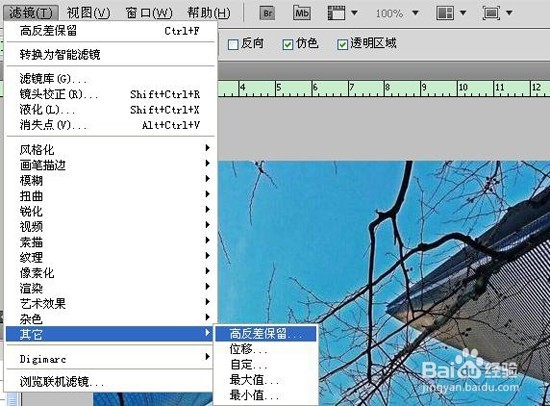The width and height of the screenshot is (550, 406).
Task: Choose 自定... in the submenu
Action: [x=266, y=365]
